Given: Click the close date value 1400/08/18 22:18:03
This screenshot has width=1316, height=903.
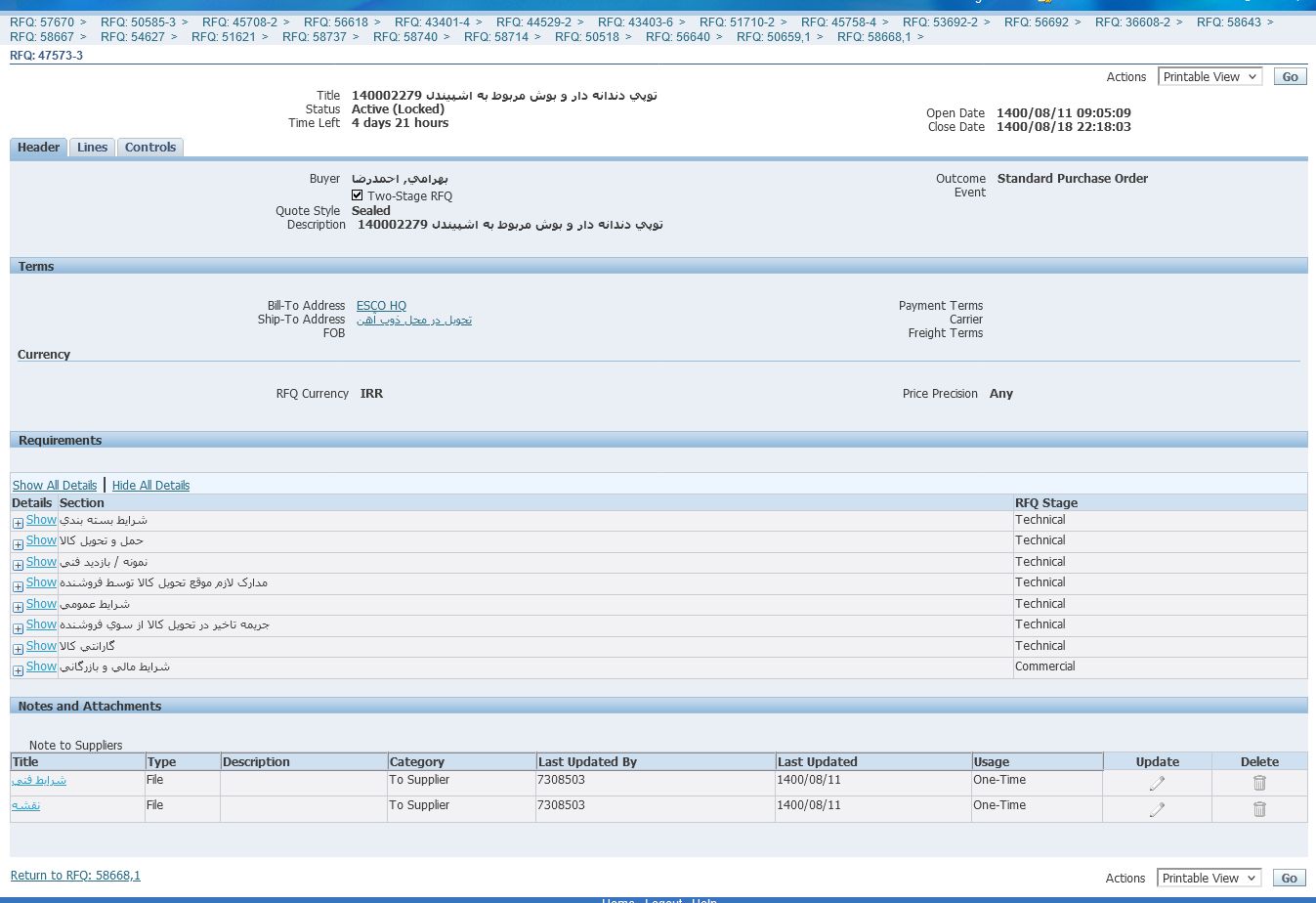Looking at the screenshot, I should [x=1064, y=127].
